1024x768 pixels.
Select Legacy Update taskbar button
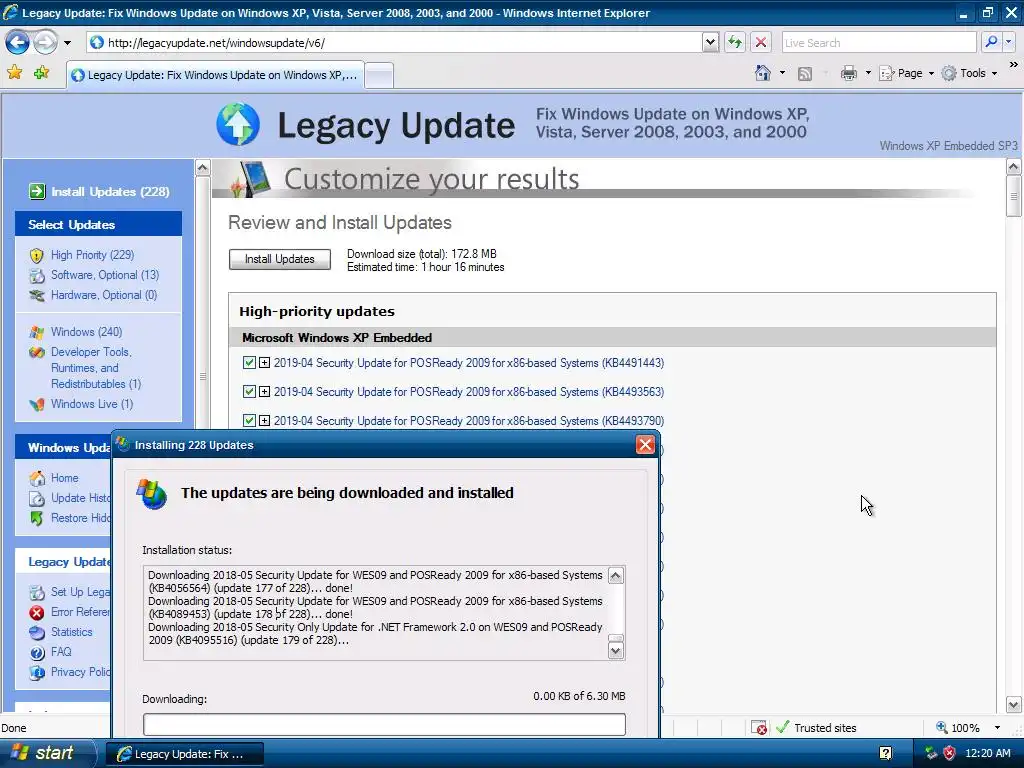185,754
